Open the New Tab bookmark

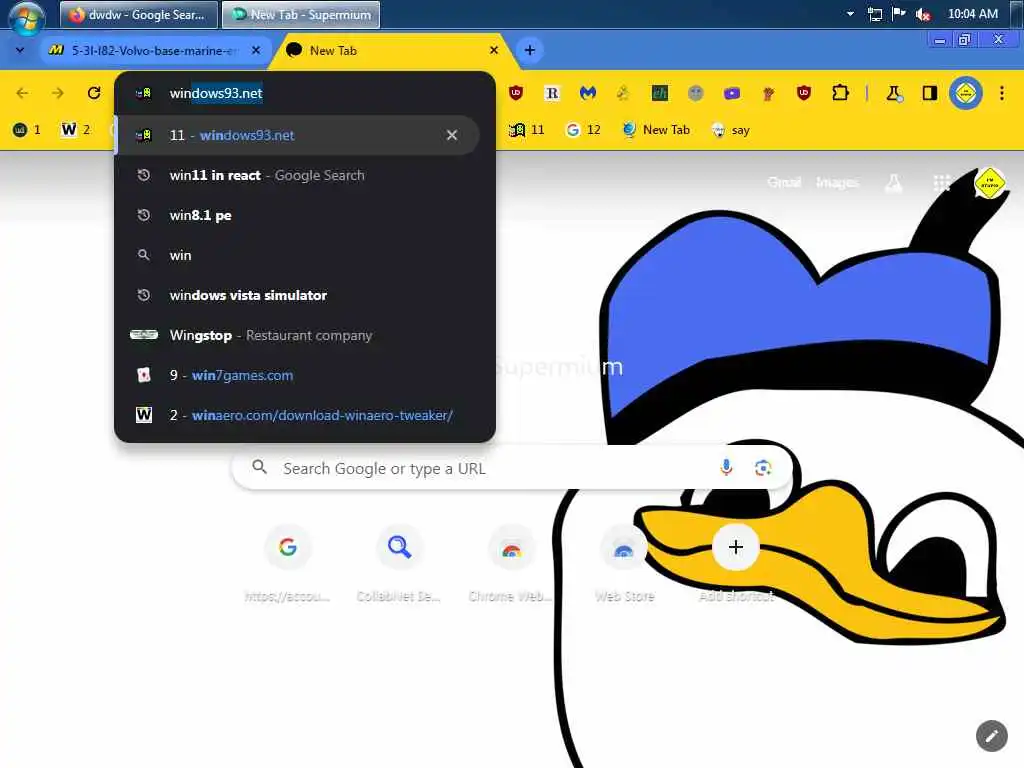coord(656,130)
